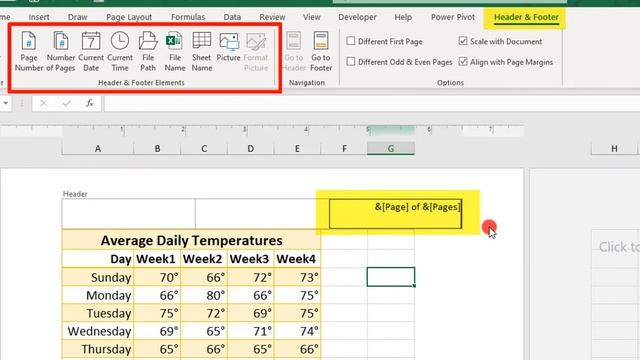640x360 pixels.
Task: Select column E header
Action: [297, 149]
